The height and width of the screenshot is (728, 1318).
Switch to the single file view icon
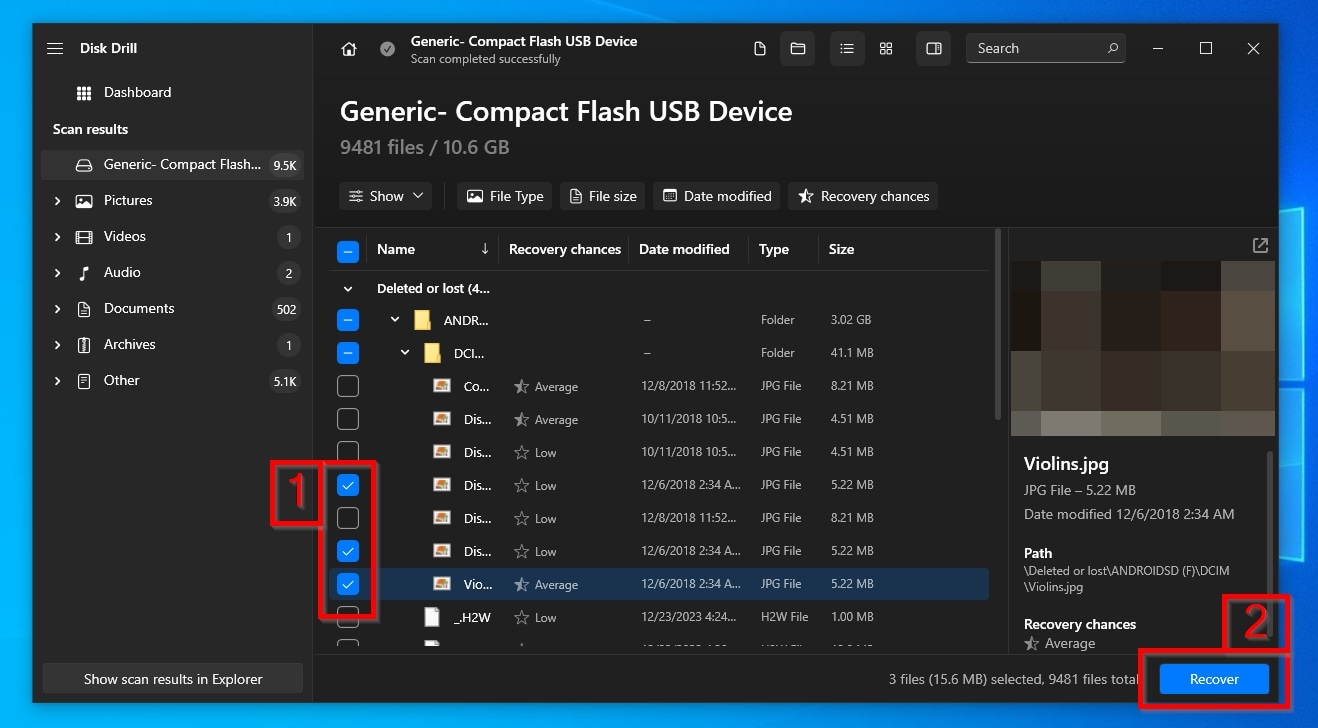760,49
